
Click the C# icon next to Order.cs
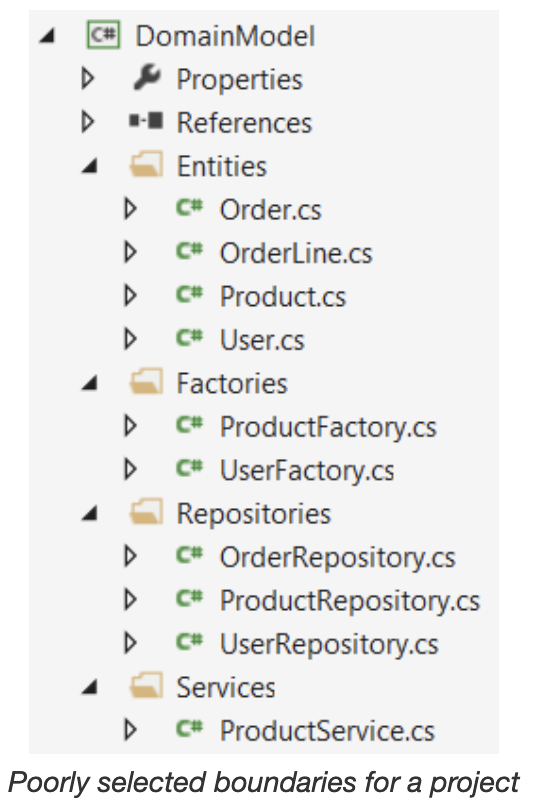pos(190,208)
